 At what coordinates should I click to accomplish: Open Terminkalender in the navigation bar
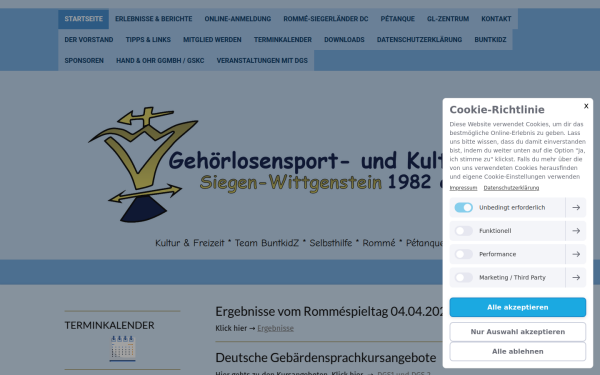(x=283, y=40)
